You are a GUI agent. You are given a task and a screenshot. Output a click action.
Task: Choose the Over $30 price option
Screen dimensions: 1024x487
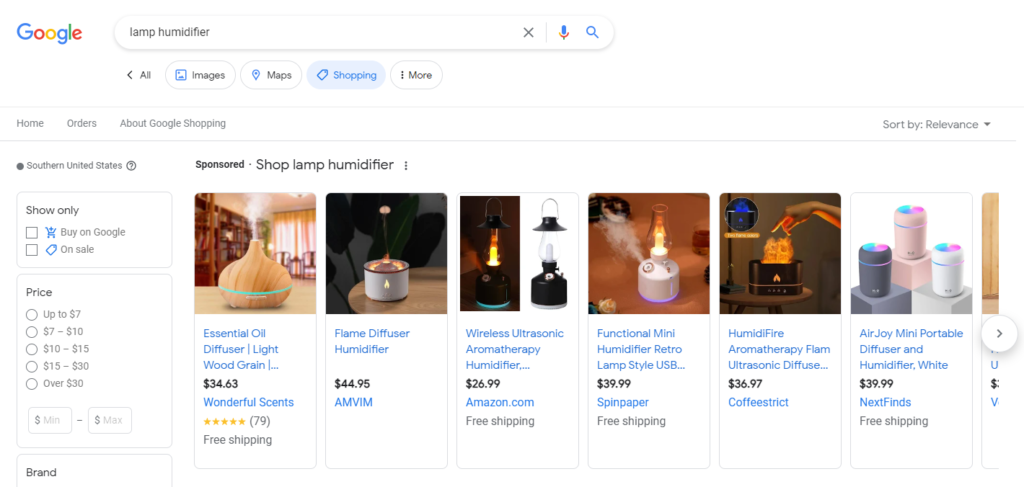tap(31, 384)
